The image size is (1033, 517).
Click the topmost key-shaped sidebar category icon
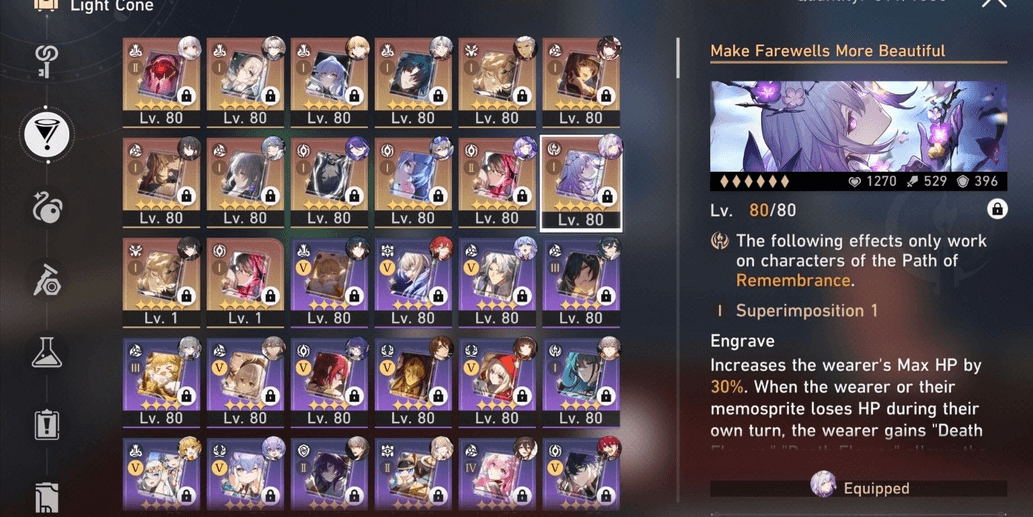(47, 61)
